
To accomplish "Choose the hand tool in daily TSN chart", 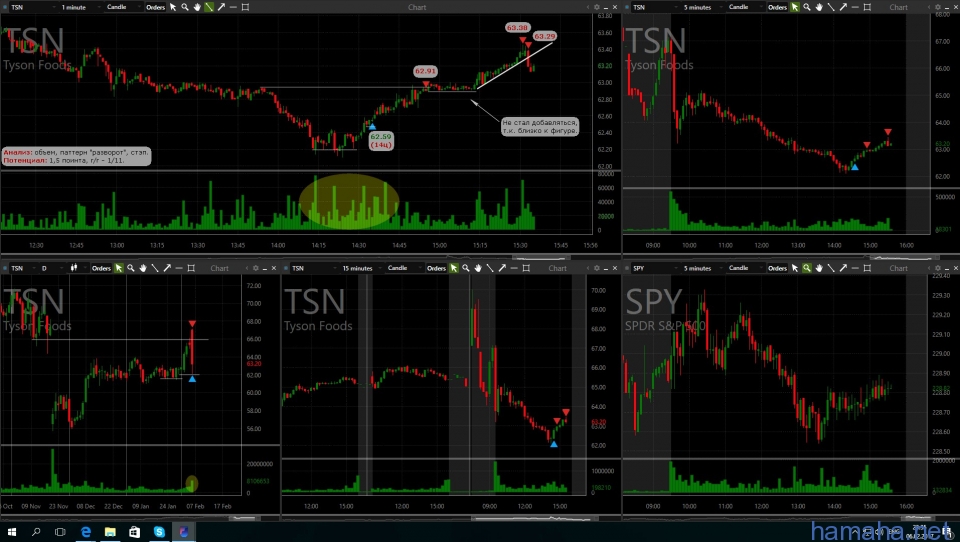I will click(143, 268).
